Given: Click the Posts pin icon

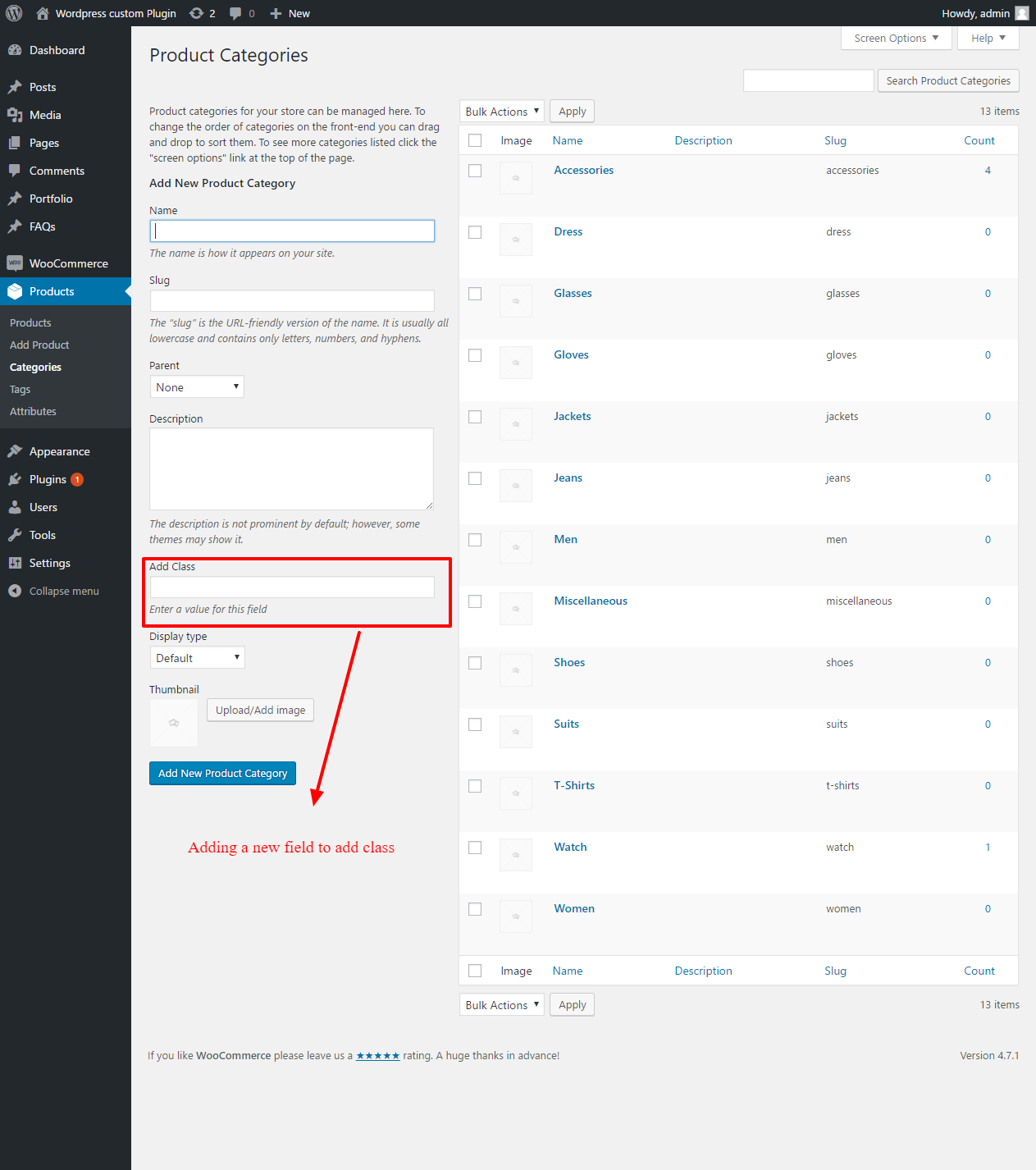Looking at the screenshot, I should [x=15, y=87].
